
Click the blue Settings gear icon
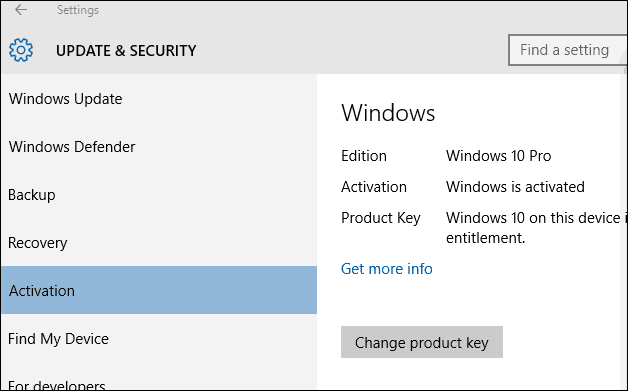coord(21,50)
